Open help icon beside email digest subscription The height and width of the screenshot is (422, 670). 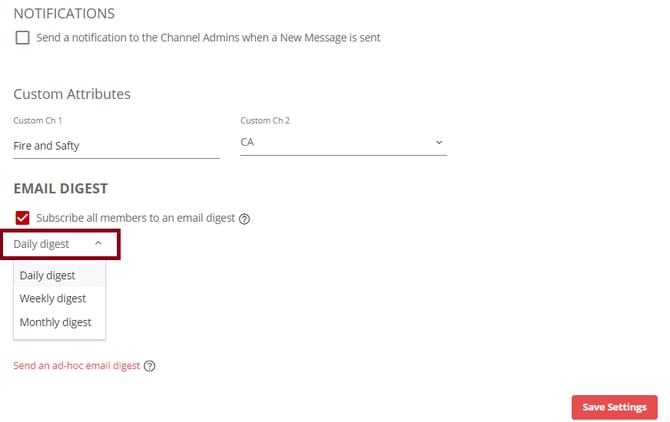coord(244,219)
